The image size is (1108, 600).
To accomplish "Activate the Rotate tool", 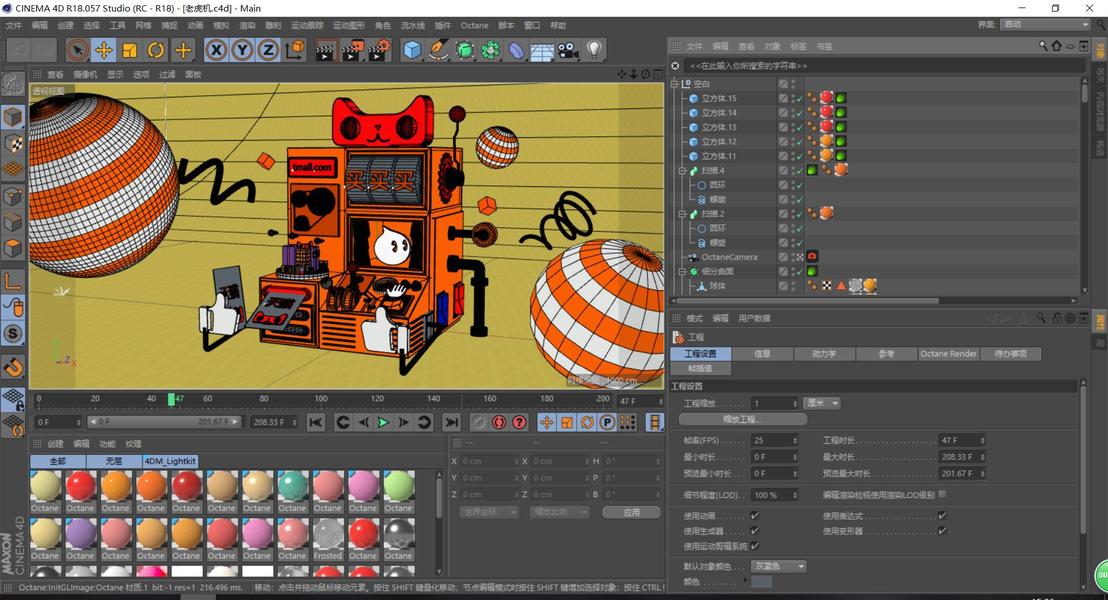I will (156, 50).
